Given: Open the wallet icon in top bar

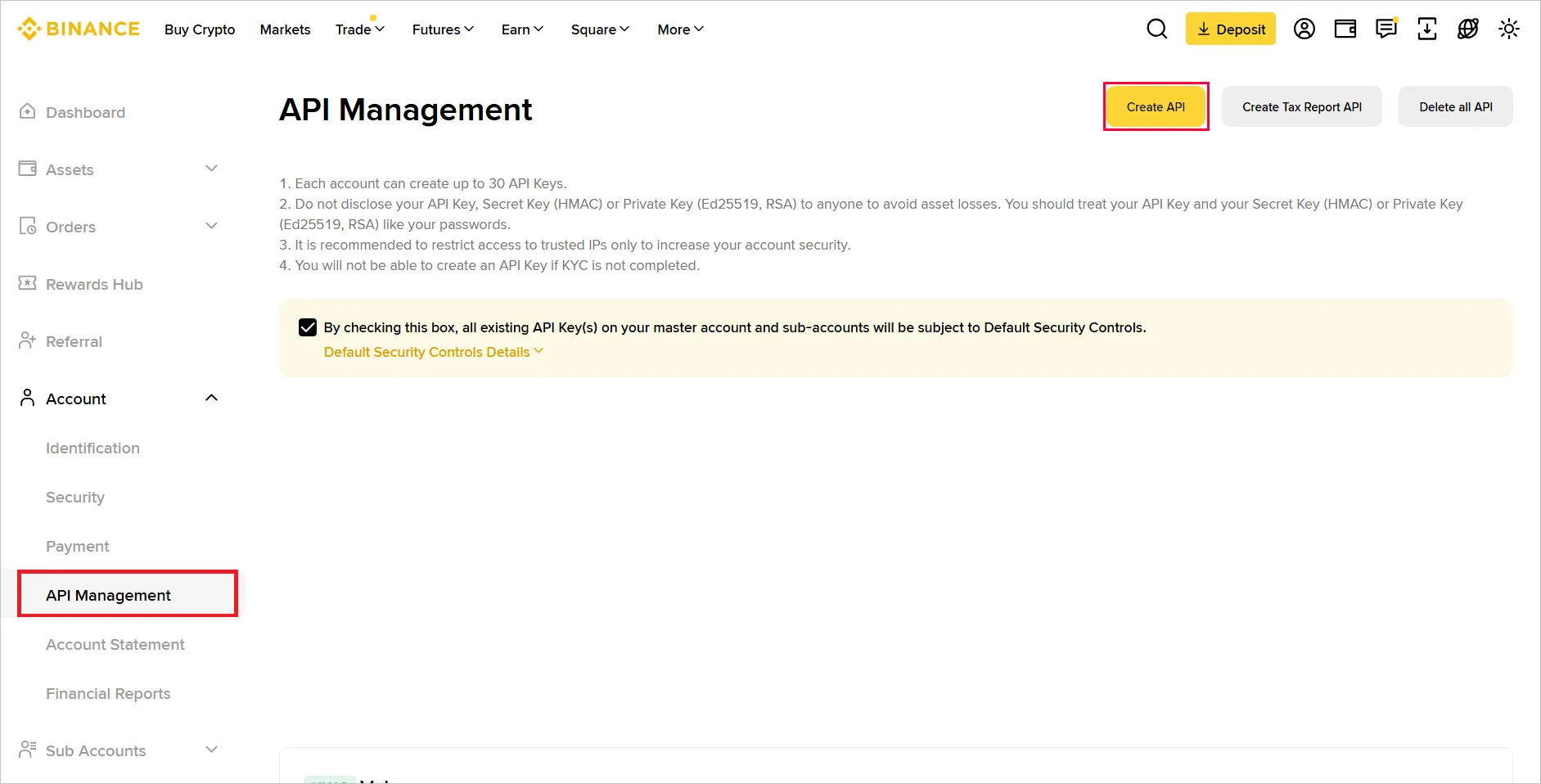Looking at the screenshot, I should [1345, 29].
